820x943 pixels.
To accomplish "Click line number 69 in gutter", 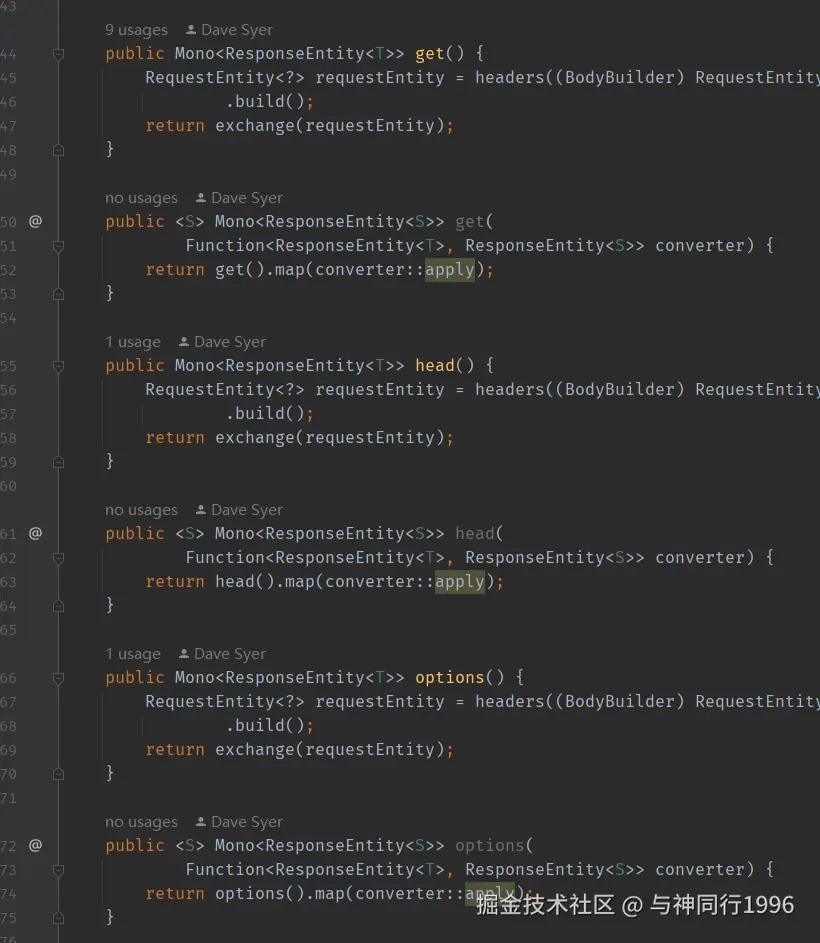I will point(8,751).
